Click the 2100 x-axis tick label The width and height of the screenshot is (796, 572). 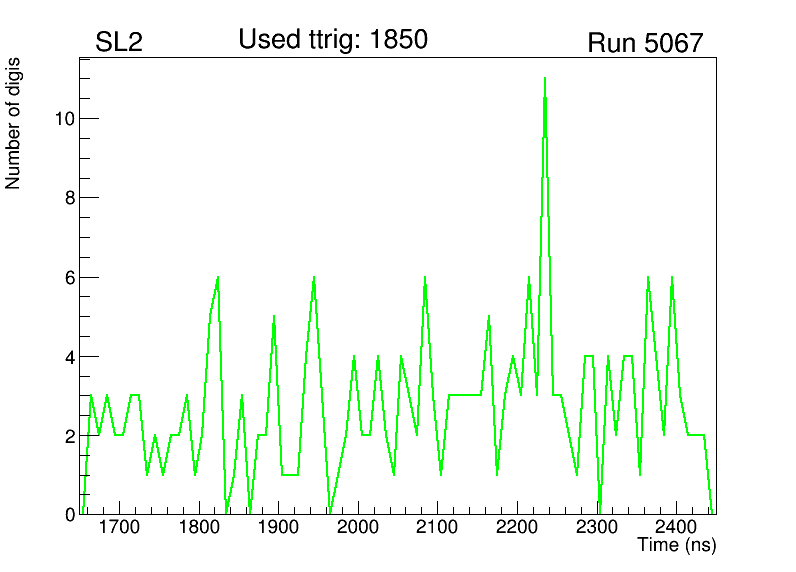click(x=437, y=527)
